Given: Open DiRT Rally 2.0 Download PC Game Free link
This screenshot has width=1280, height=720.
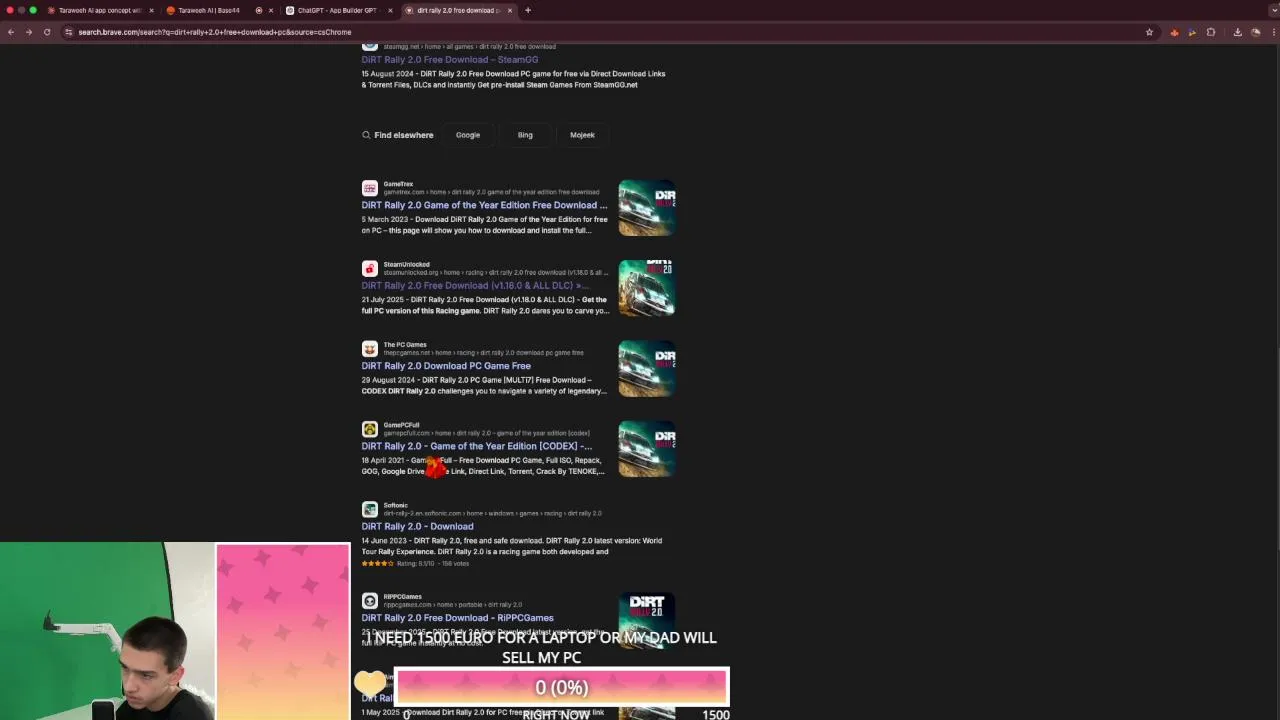Looking at the screenshot, I should 446,366.
